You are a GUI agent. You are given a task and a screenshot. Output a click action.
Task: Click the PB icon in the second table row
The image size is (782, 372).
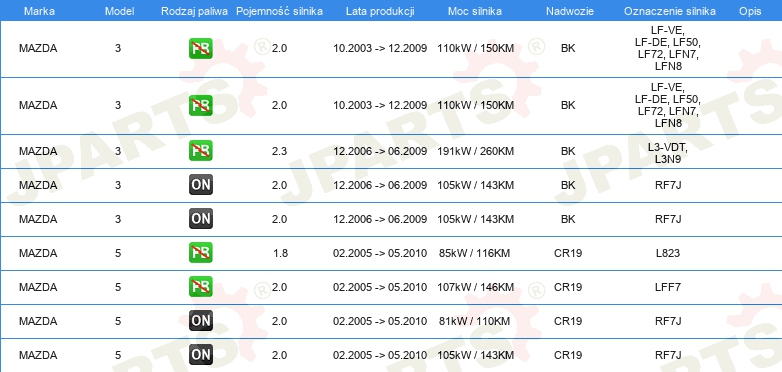(200, 105)
